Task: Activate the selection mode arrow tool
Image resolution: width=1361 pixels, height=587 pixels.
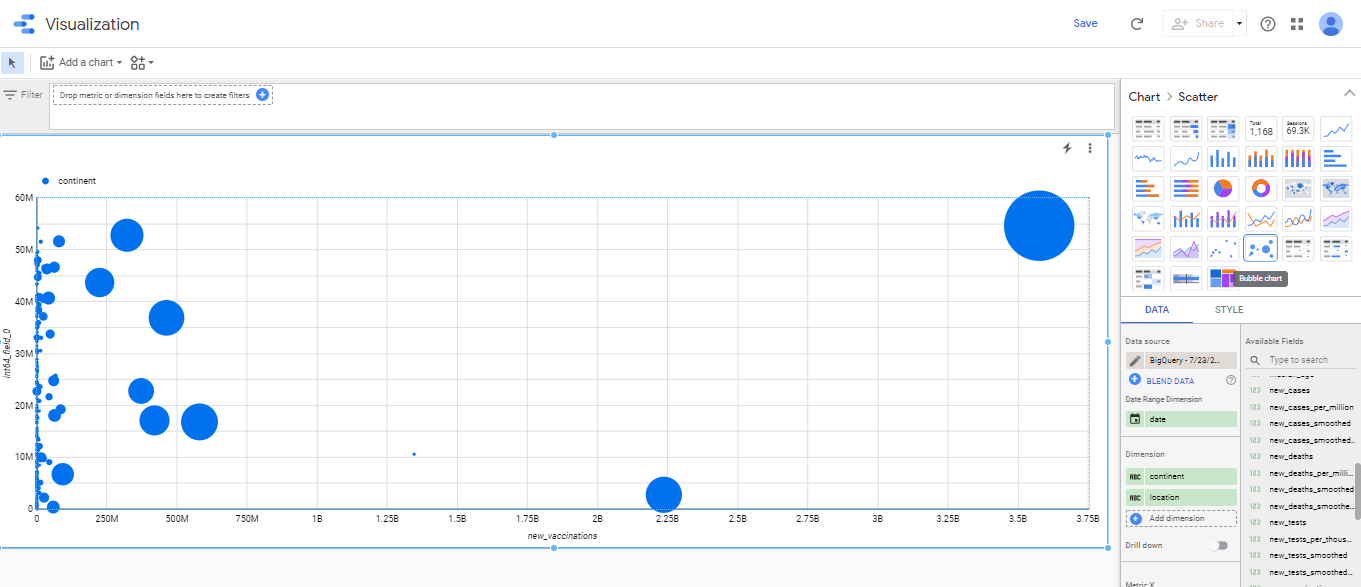Action: (x=12, y=63)
